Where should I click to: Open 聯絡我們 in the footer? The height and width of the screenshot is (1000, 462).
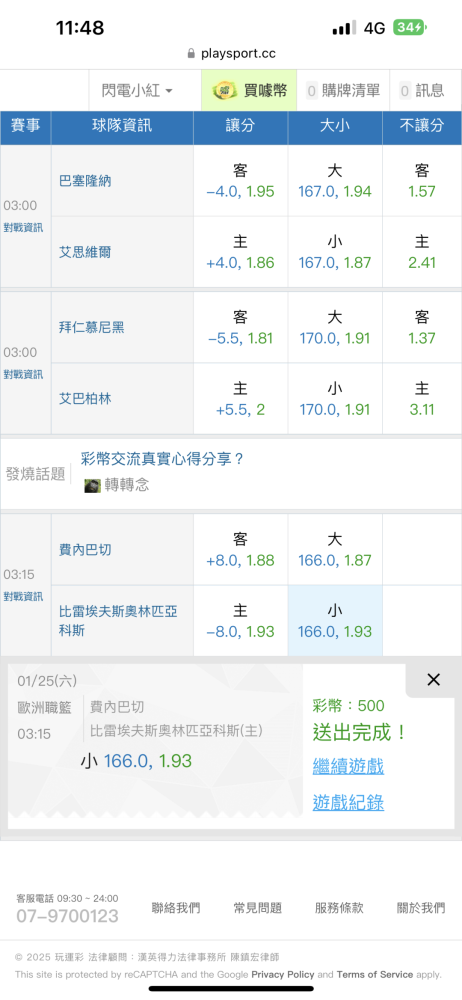coord(176,908)
